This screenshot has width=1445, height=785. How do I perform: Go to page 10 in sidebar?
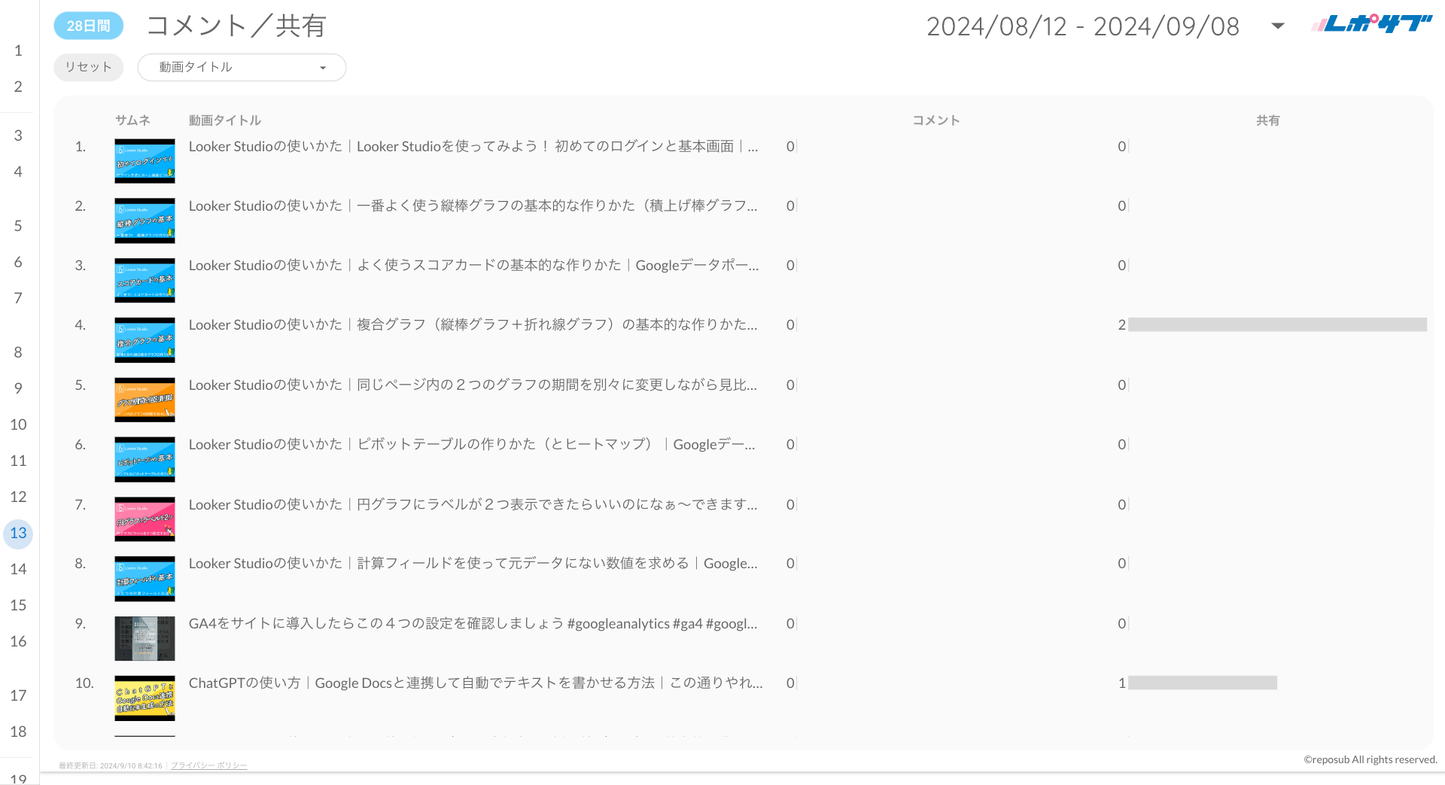18,424
